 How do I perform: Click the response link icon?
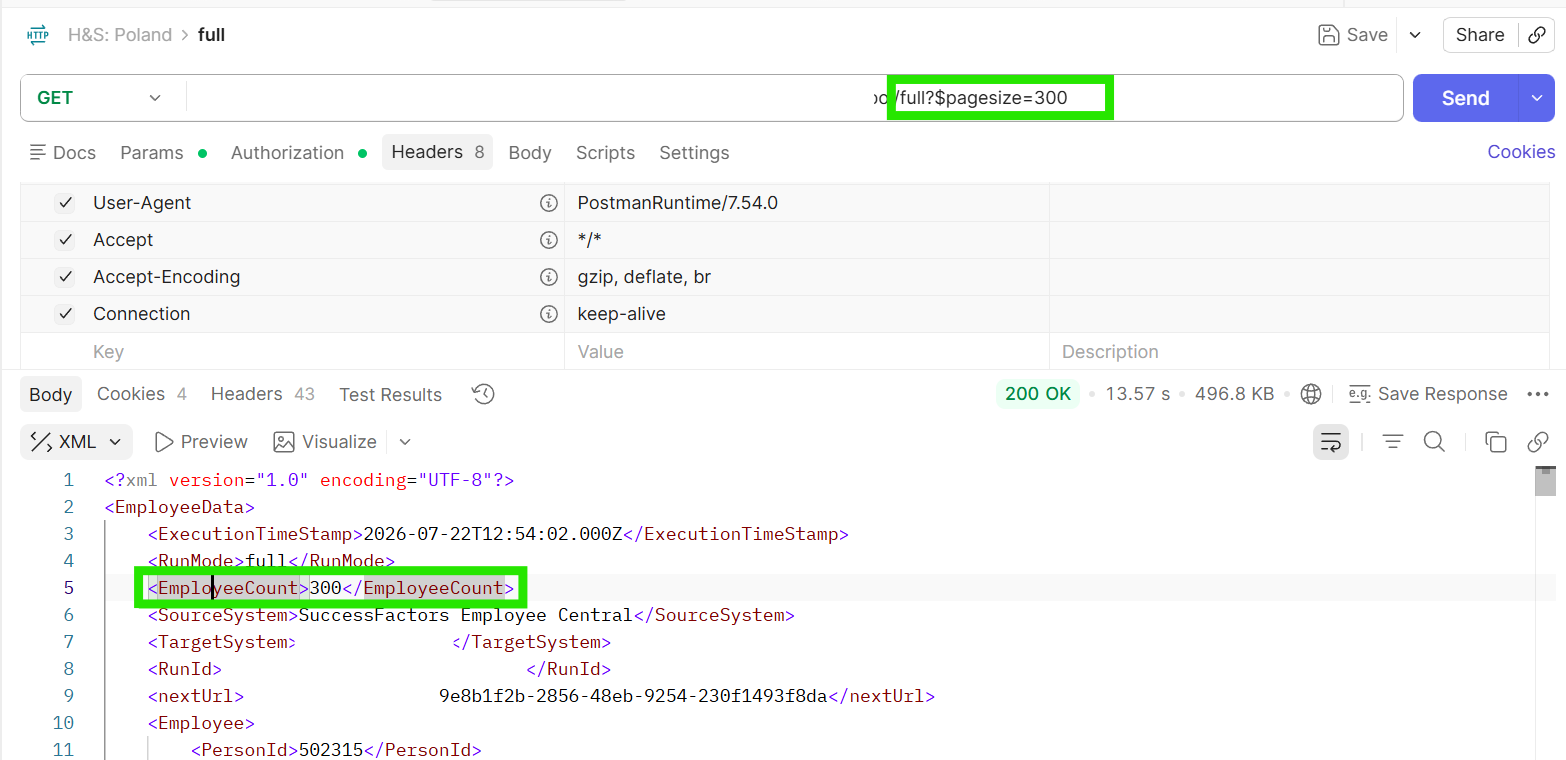pos(1538,442)
